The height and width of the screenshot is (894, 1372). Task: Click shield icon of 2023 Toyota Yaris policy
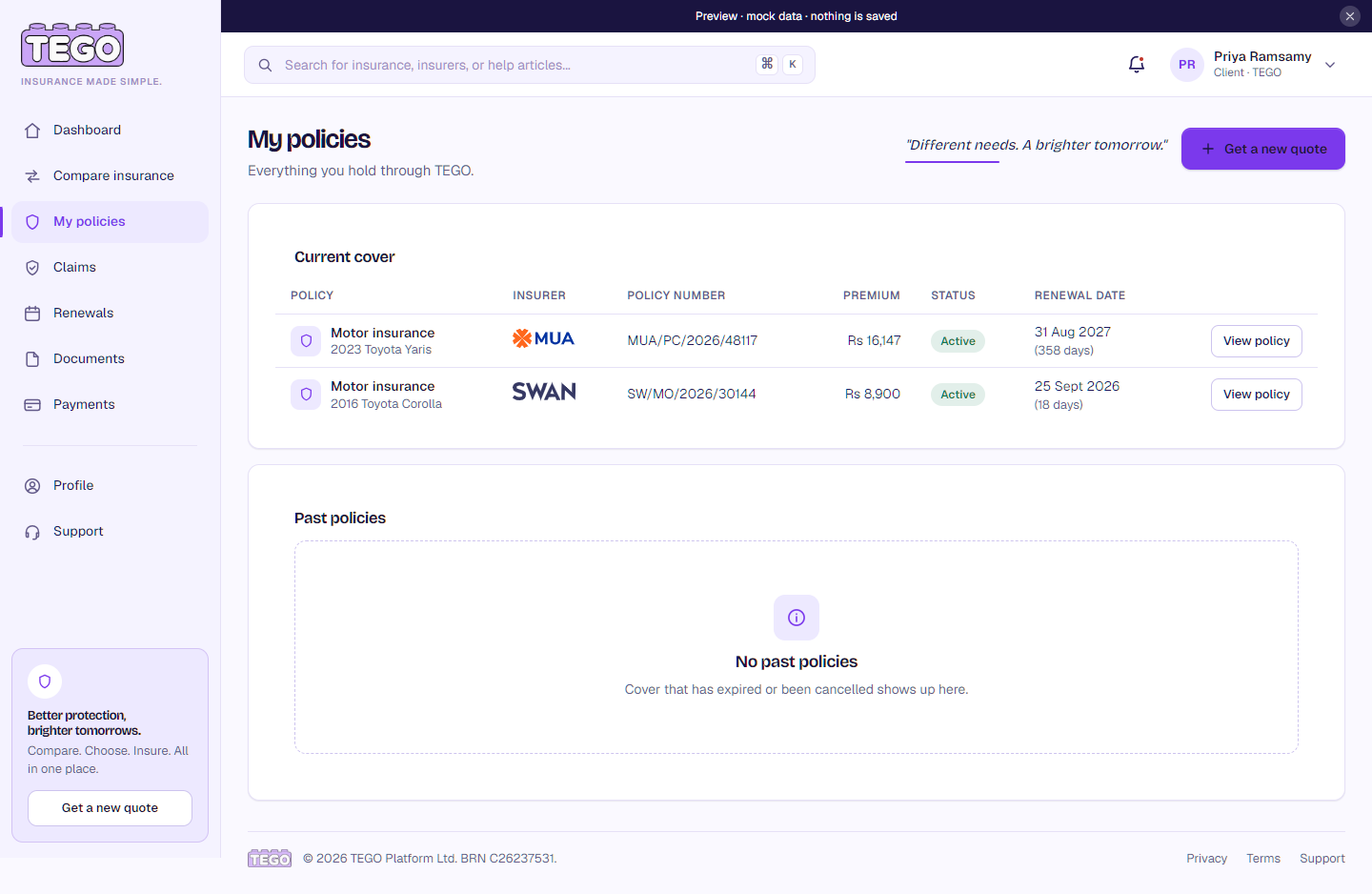(x=306, y=340)
